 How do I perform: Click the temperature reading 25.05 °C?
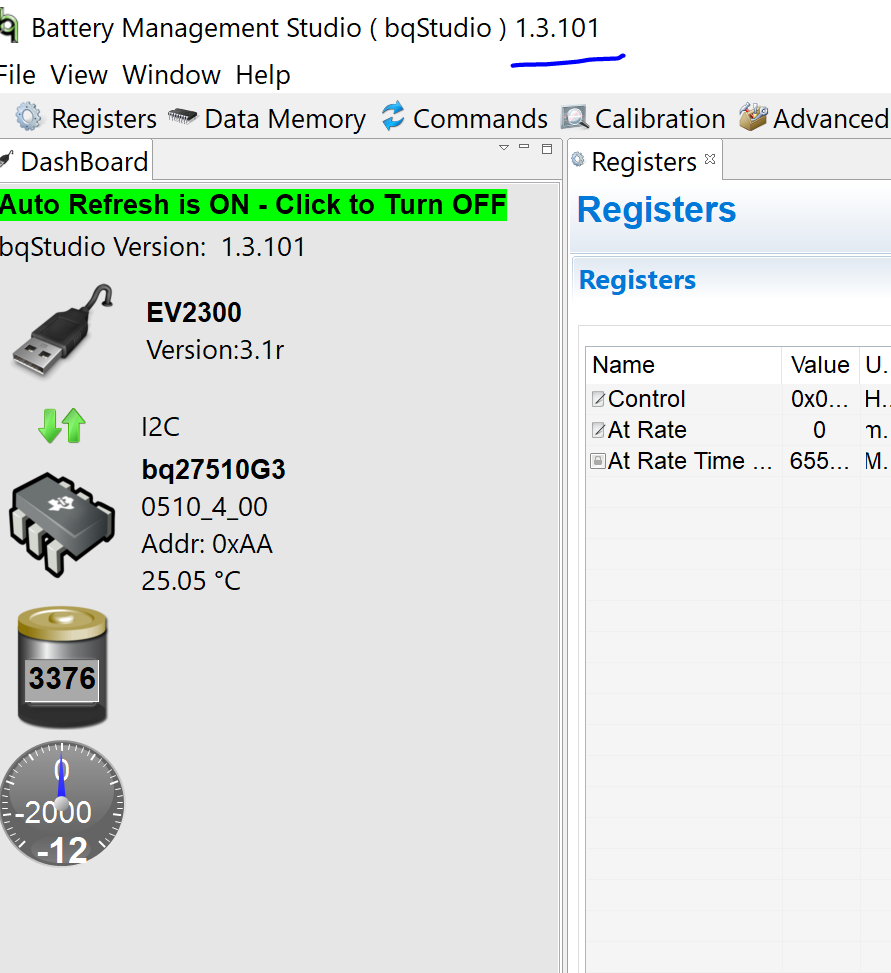tap(190, 581)
